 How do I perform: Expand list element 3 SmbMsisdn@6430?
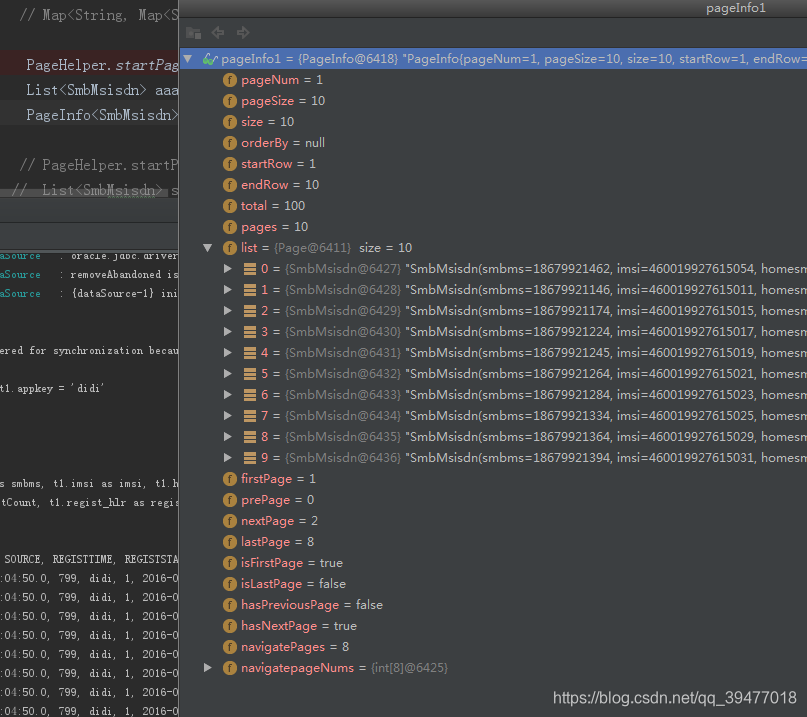coord(227,331)
